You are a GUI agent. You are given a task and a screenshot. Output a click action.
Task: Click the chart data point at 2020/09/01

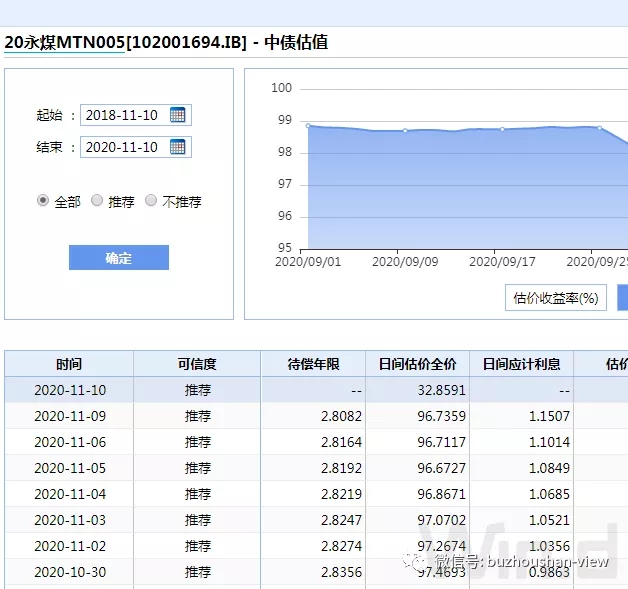click(x=308, y=126)
